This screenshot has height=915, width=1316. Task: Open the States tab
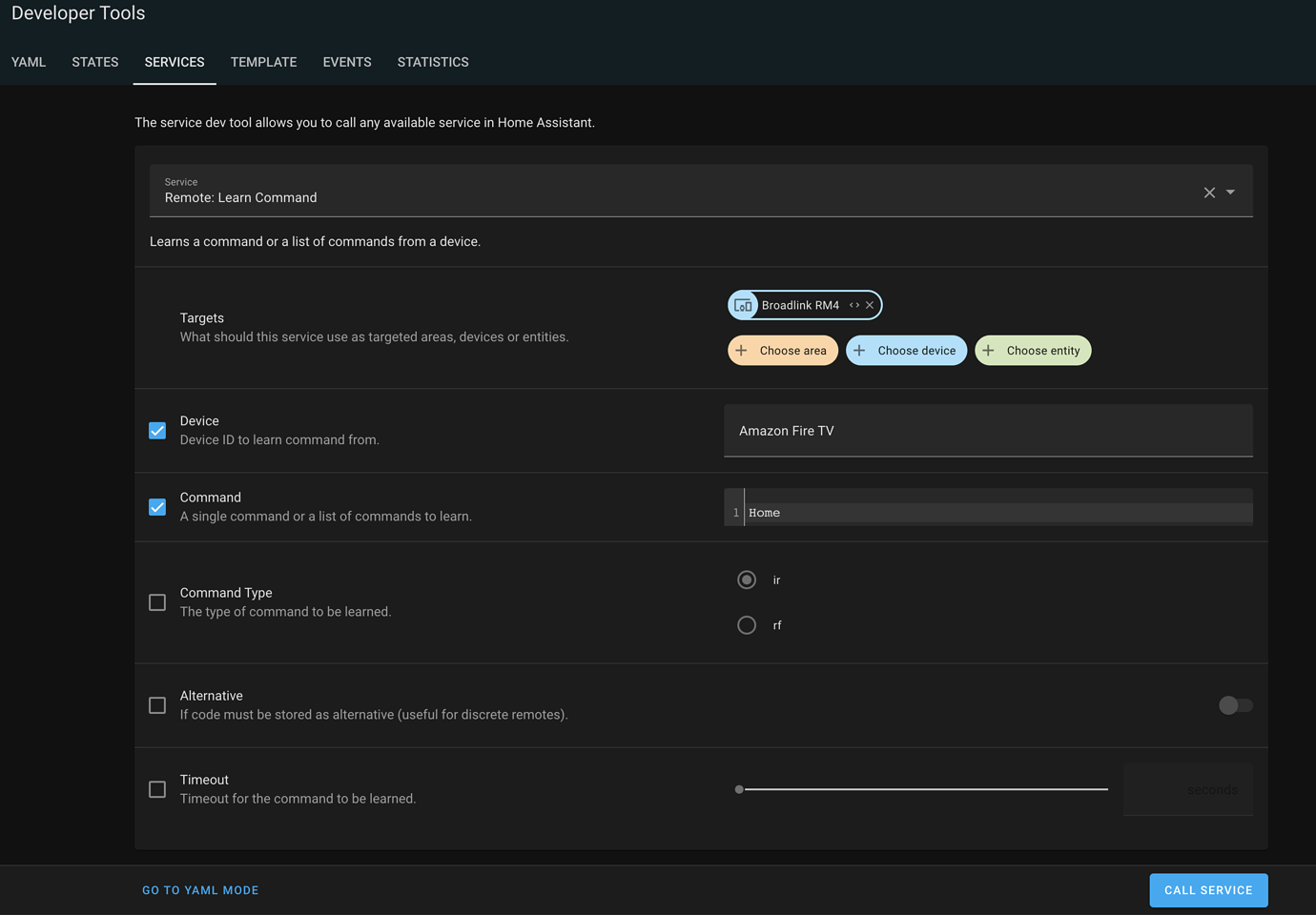click(95, 62)
